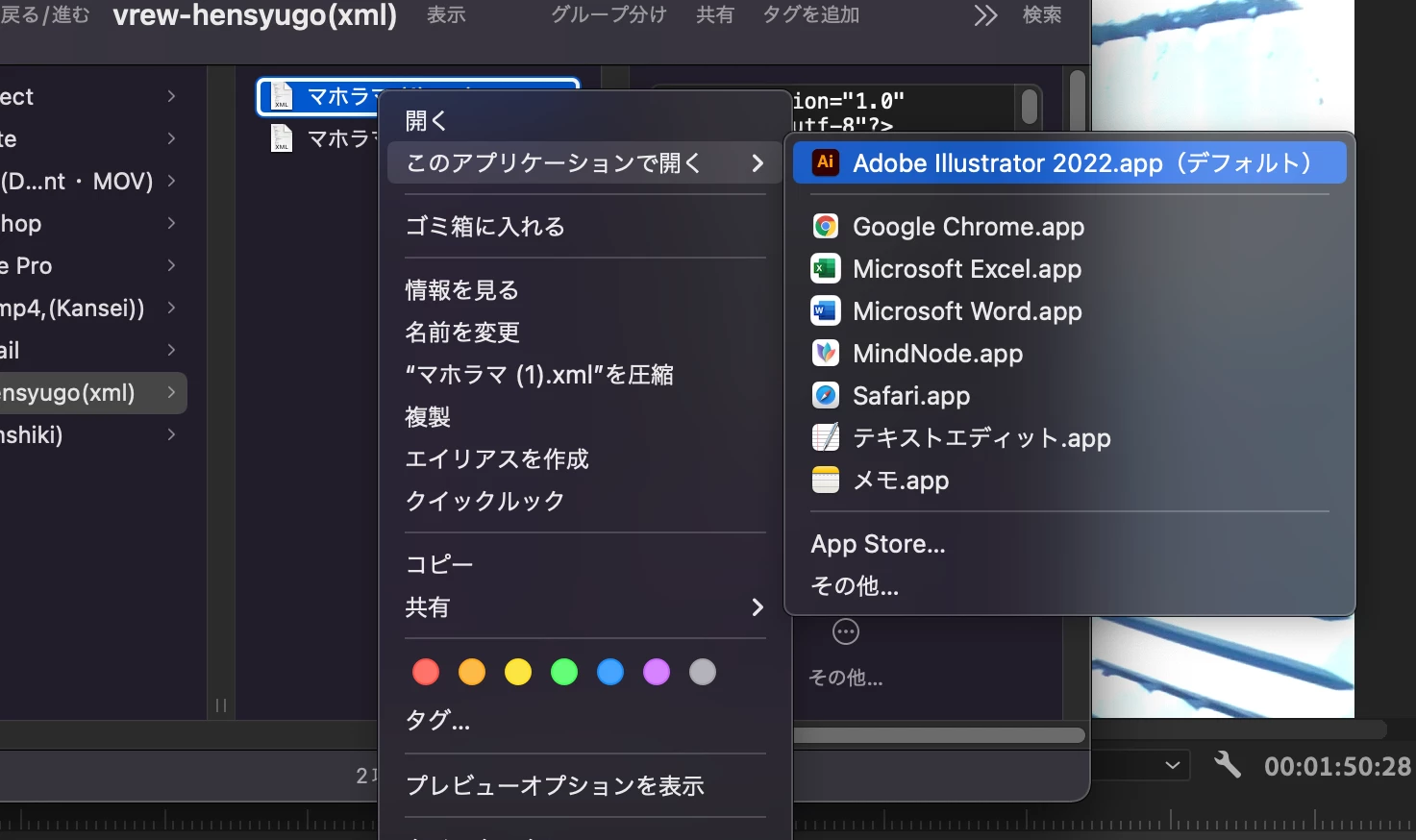Expand the "ail" folder chevron
The height and width of the screenshot is (840, 1416).
171,350
